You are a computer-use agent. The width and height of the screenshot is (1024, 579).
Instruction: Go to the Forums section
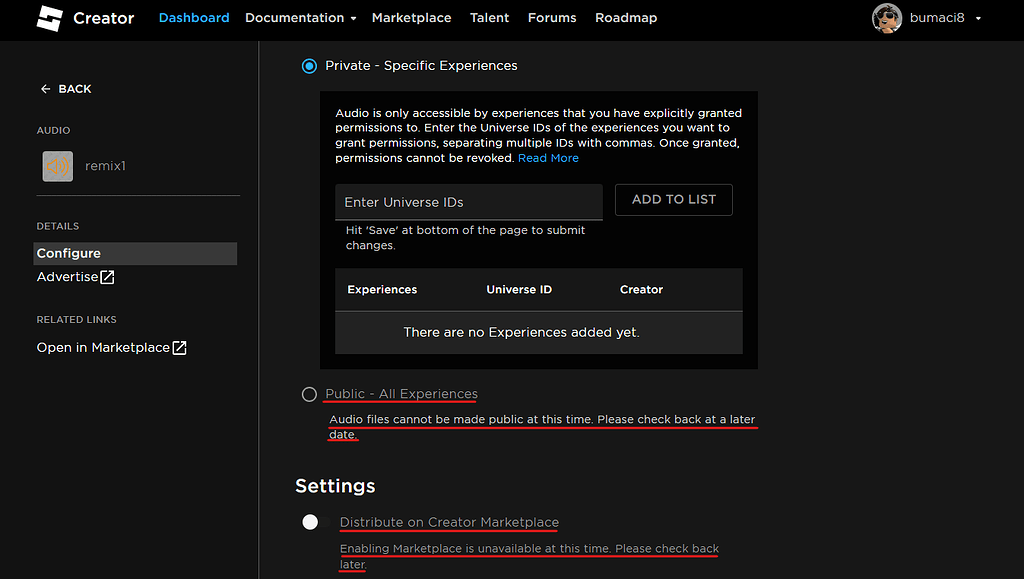552,17
